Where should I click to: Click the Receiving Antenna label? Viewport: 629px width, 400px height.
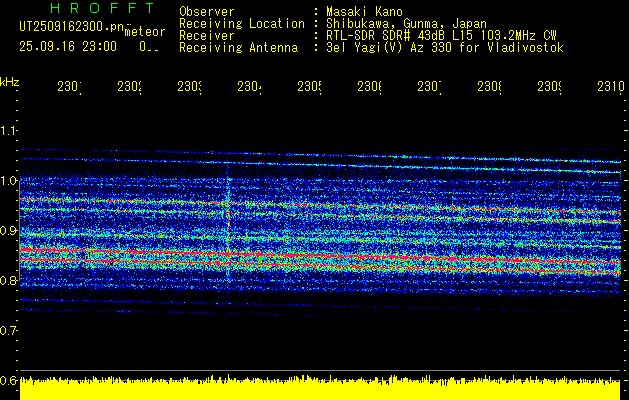pyautogui.click(x=239, y=48)
